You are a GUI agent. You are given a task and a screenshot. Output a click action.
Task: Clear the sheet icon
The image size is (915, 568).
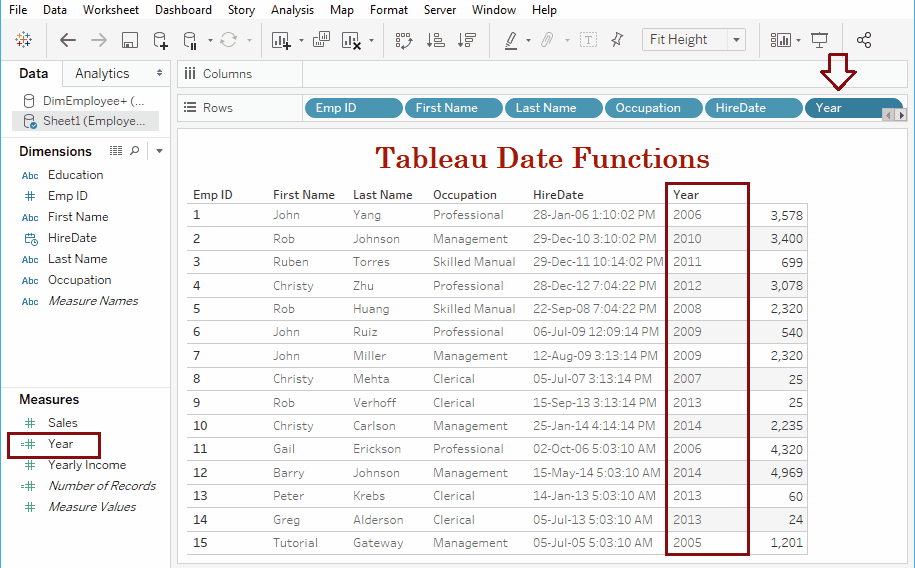point(351,40)
